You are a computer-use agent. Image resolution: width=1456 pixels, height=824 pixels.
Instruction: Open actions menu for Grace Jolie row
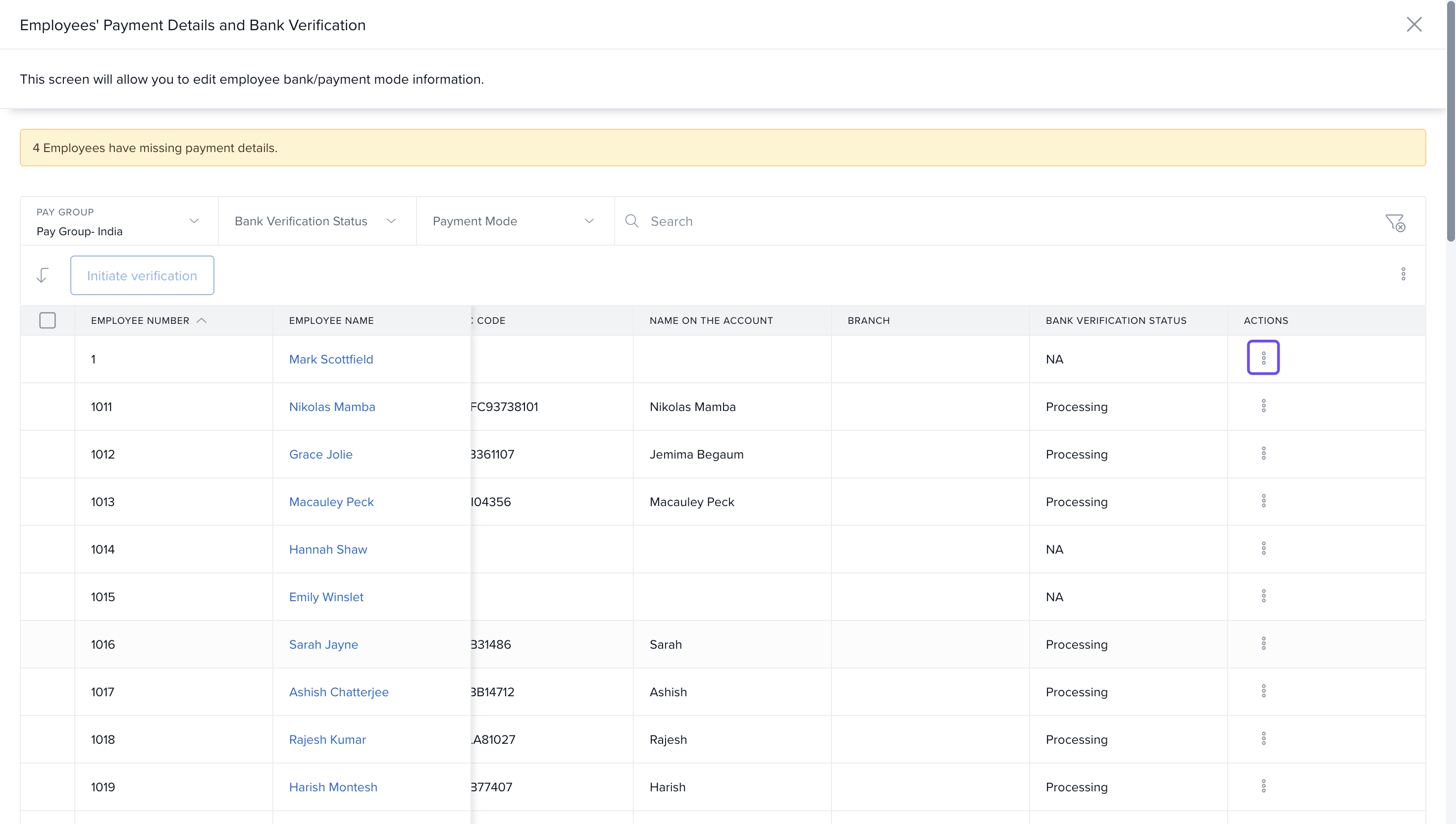click(x=1263, y=453)
